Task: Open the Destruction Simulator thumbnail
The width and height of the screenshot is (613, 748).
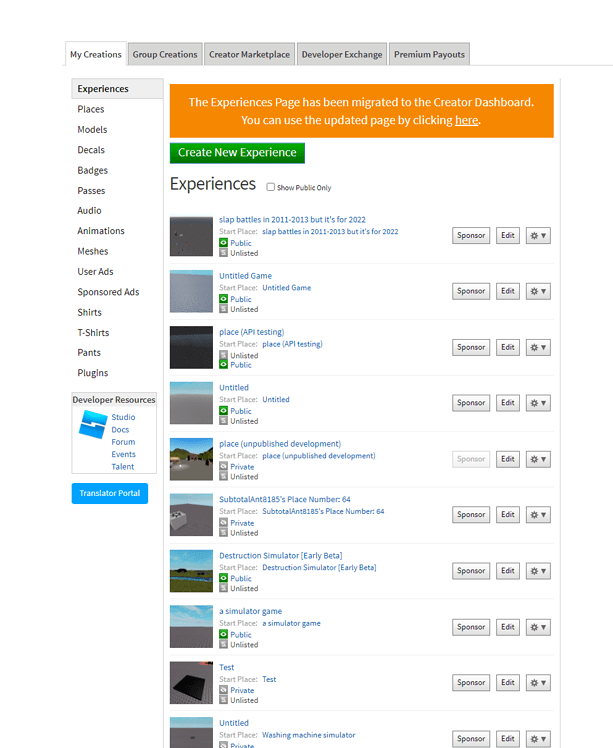Action: coord(191,571)
